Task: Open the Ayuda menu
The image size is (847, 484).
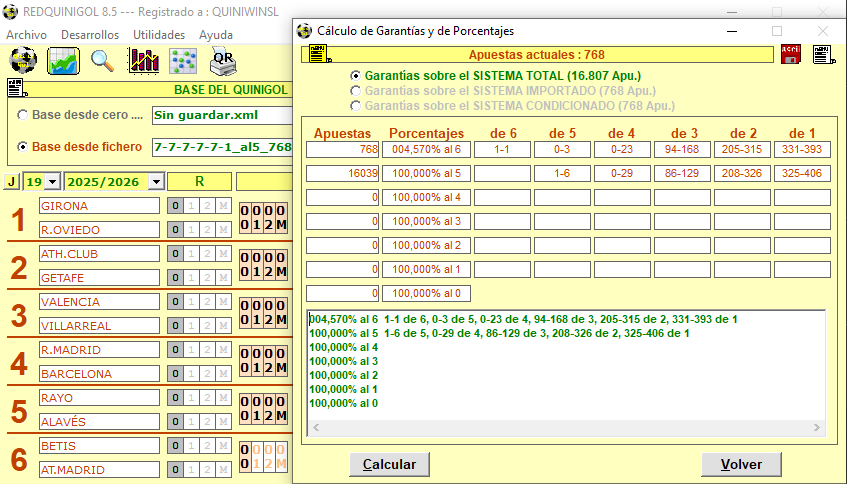Action: tap(216, 35)
